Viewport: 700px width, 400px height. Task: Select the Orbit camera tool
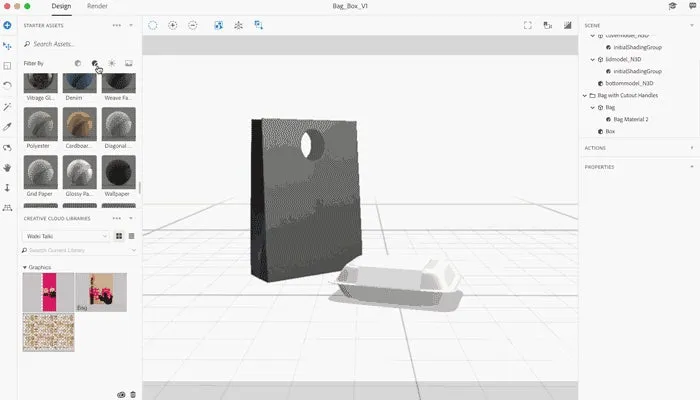pyautogui.click(x=7, y=148)
